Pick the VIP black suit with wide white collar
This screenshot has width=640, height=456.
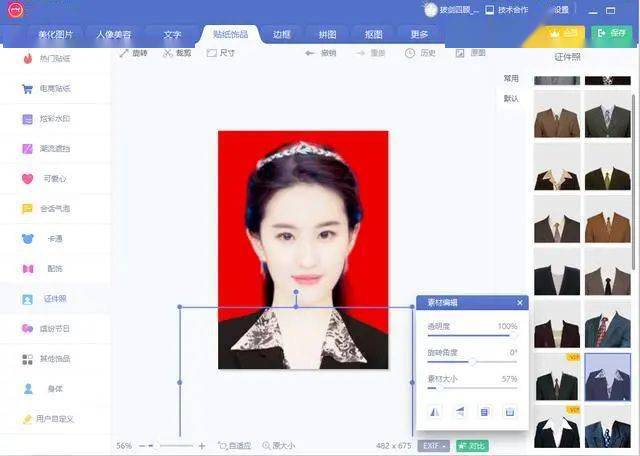click(557, 427)
